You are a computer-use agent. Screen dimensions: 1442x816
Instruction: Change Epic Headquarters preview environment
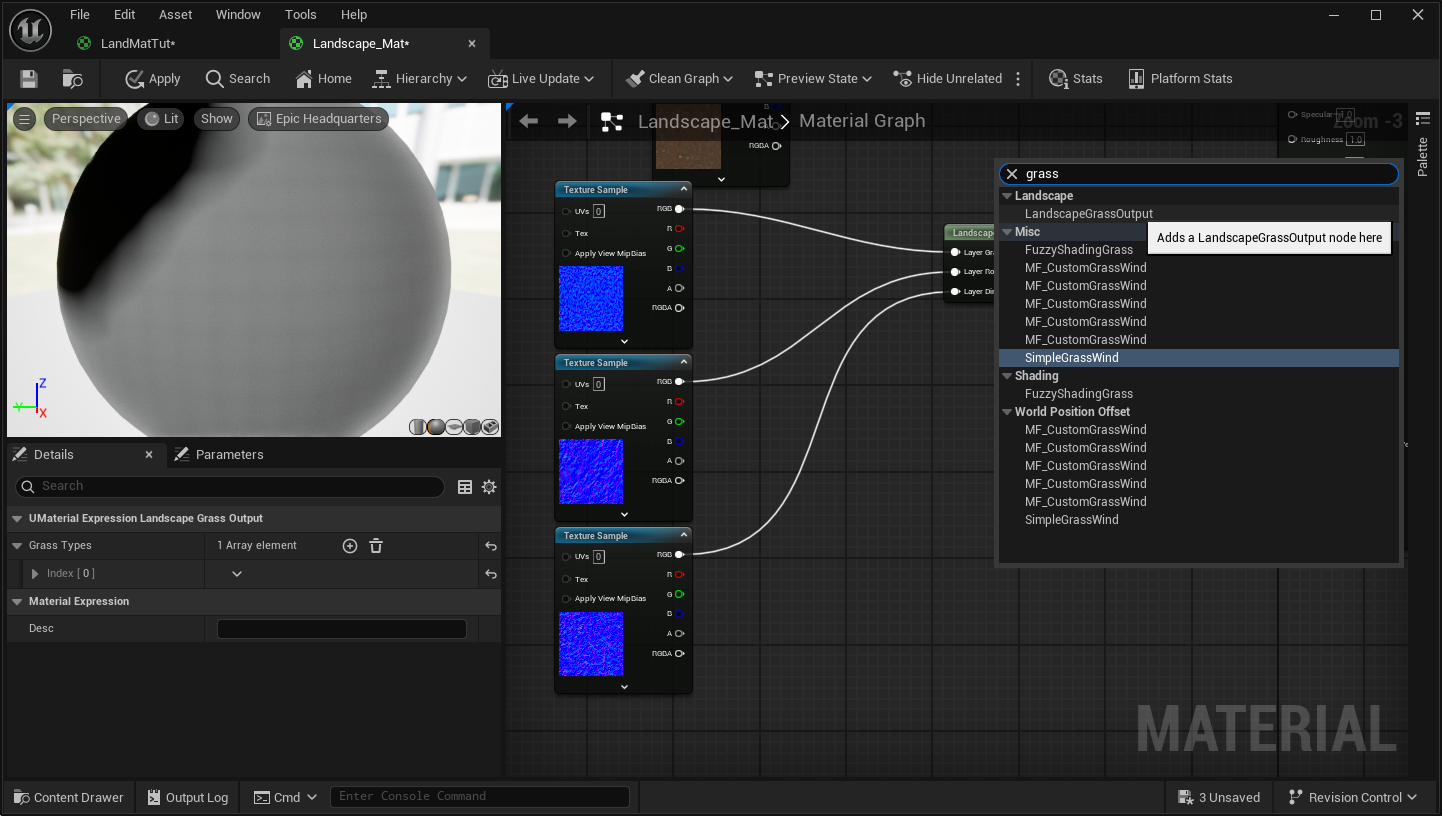click(318, 119)
